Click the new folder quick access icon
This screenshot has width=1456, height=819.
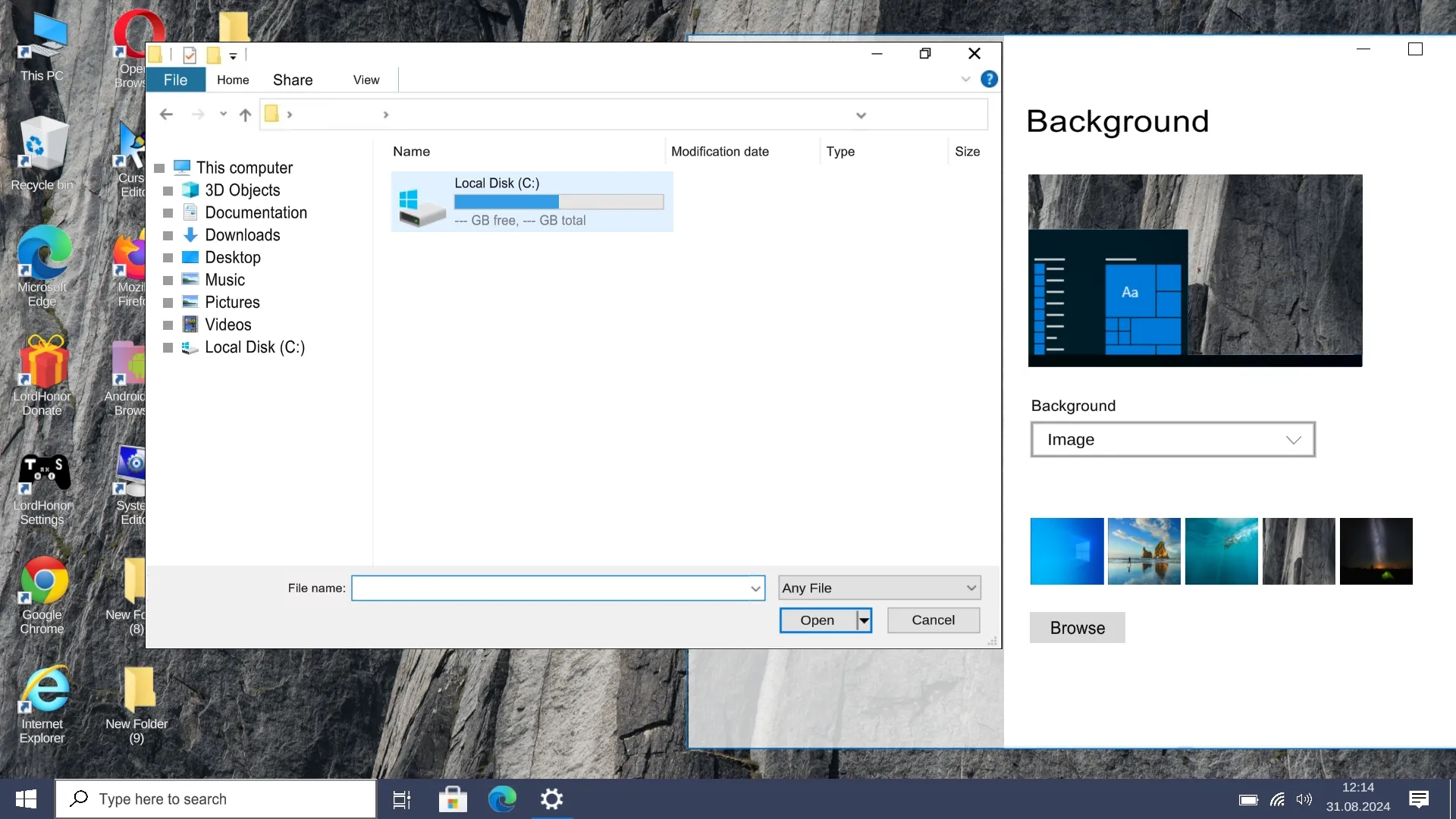point(214,55)
